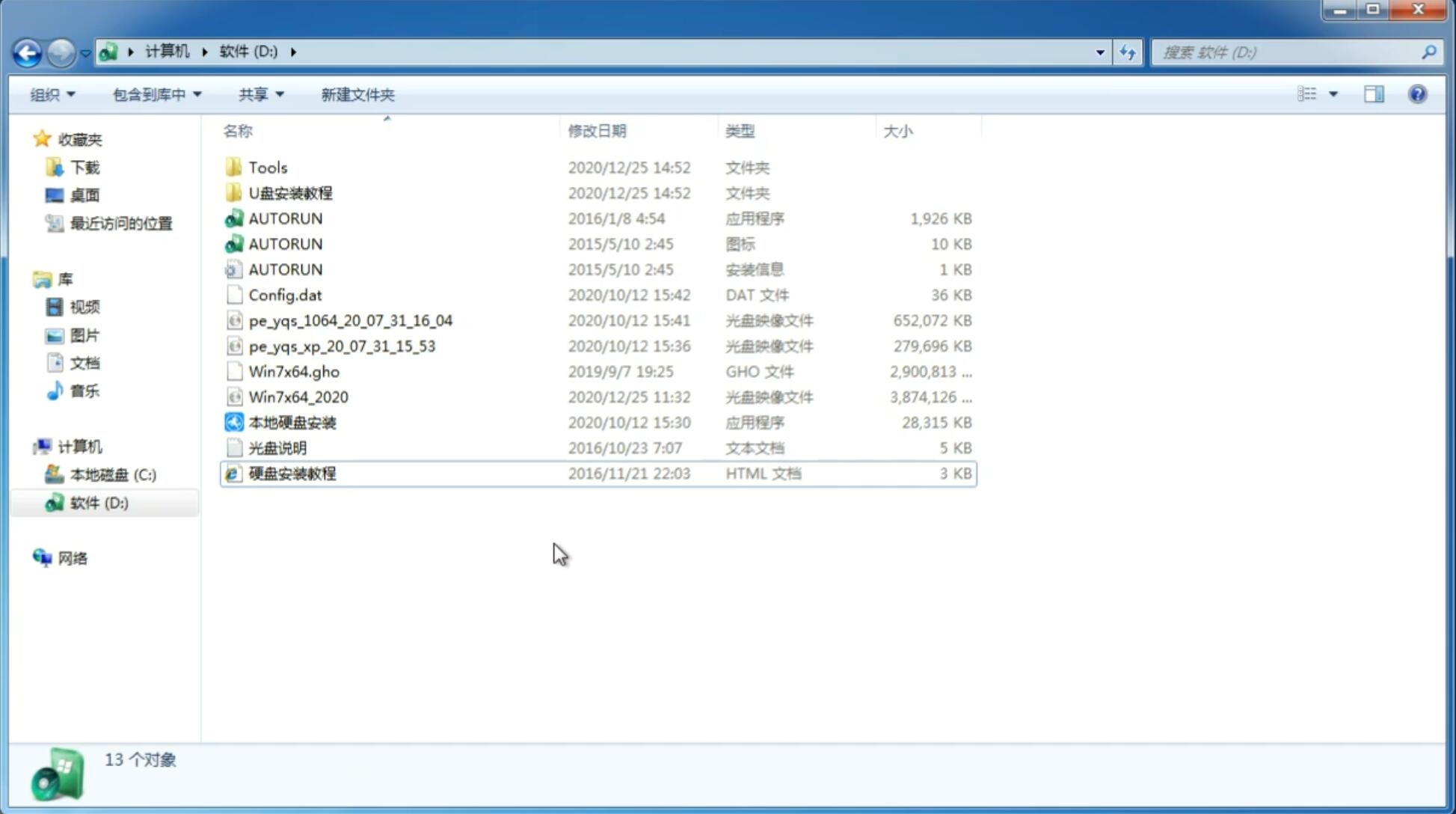
Task: Click the 共享 menu
Action: 259,94
